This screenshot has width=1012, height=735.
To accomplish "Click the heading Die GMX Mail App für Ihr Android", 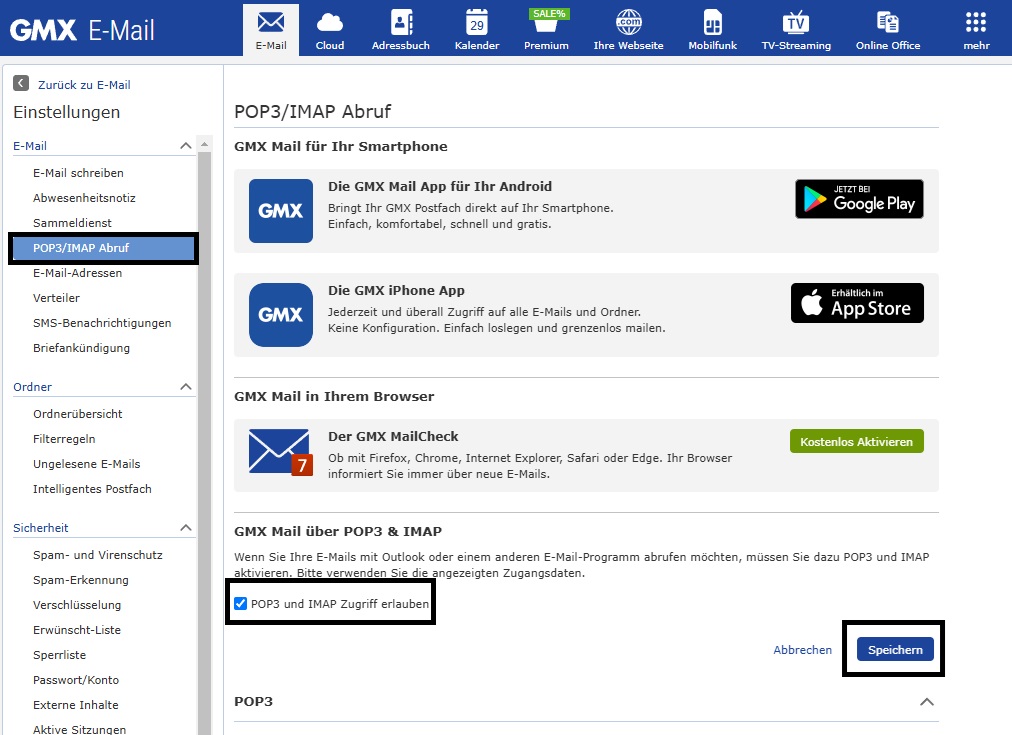I will tap(440, 186).
